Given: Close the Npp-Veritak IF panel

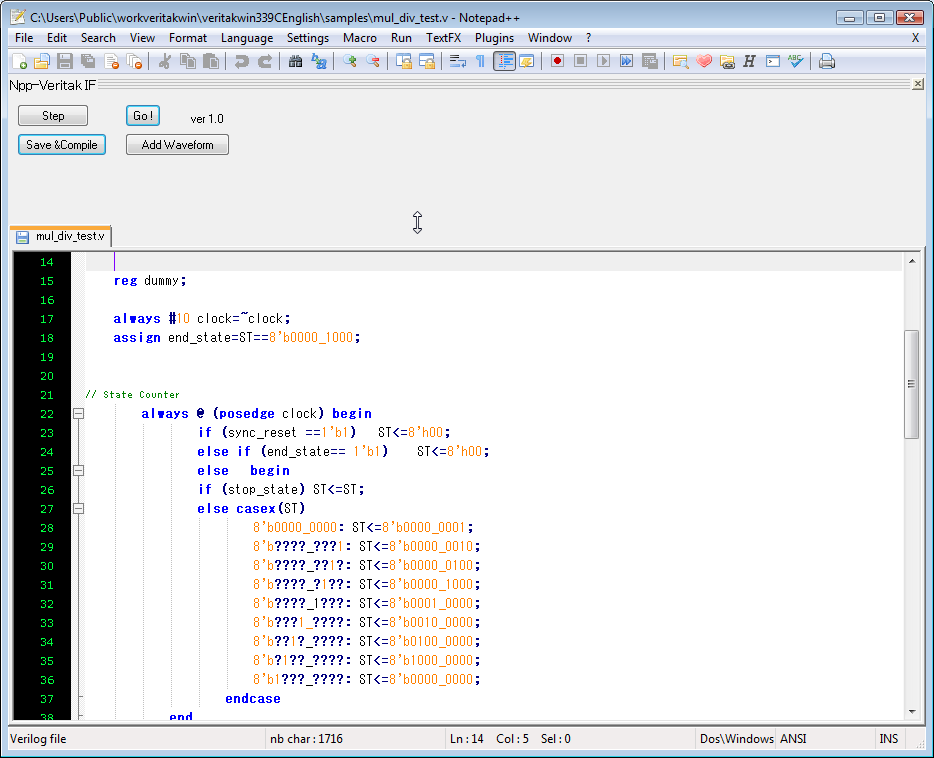Looking at the screenshot, I should click(x=918, y=84).
